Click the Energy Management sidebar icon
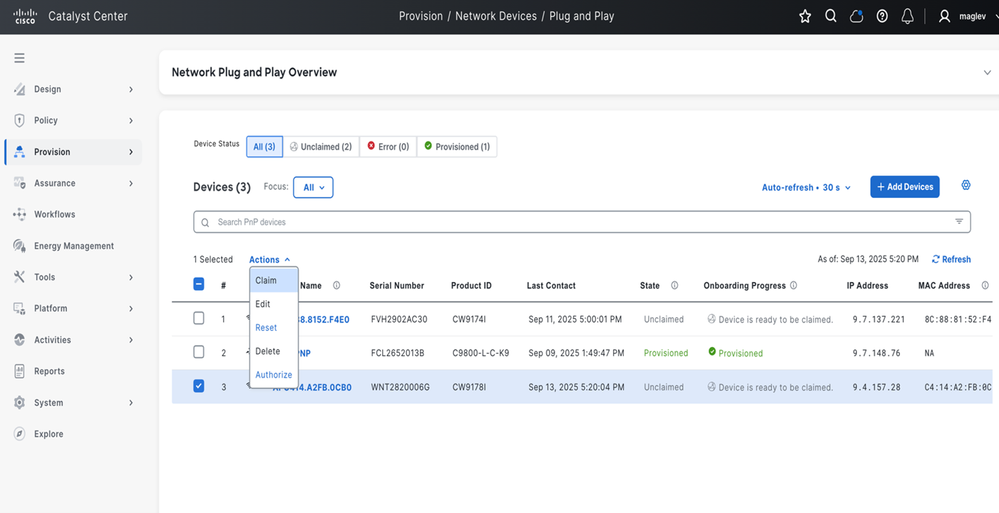Image resolution: width=999 pixels, height=513 pixels. pyautogui.click(x=19, y=246)
